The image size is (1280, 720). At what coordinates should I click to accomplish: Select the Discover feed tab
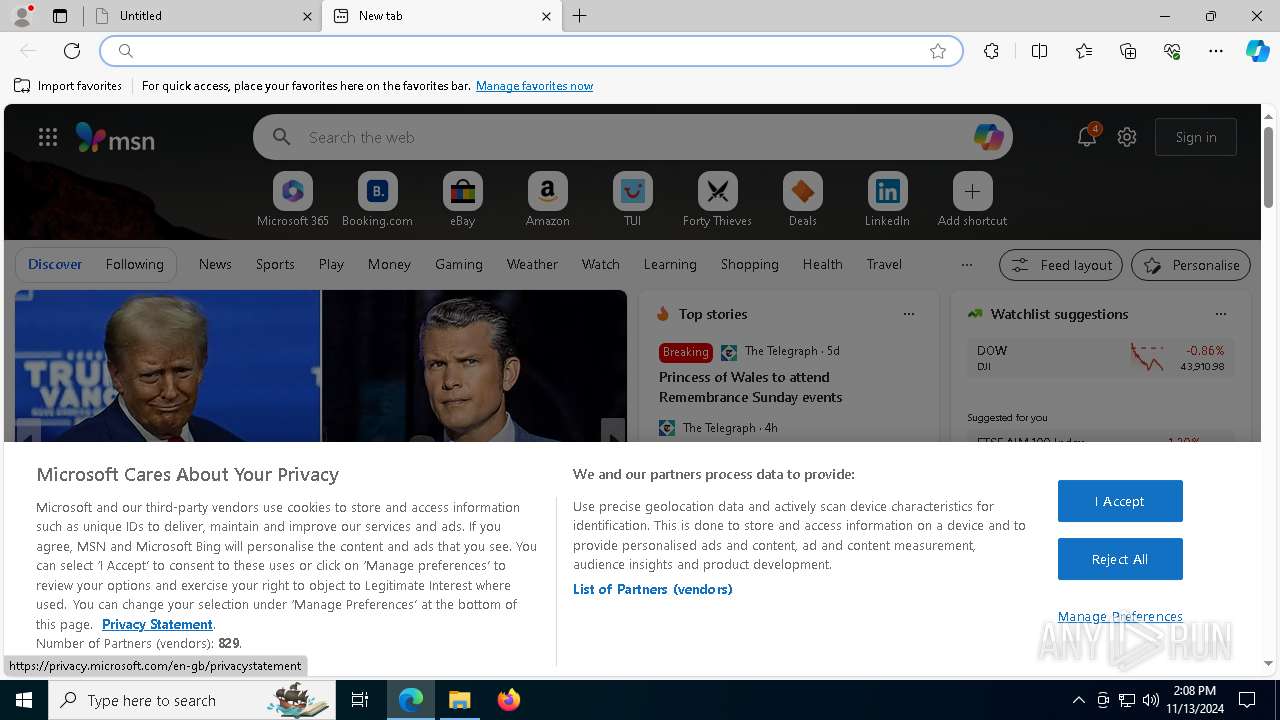click(x=55, y=264)
